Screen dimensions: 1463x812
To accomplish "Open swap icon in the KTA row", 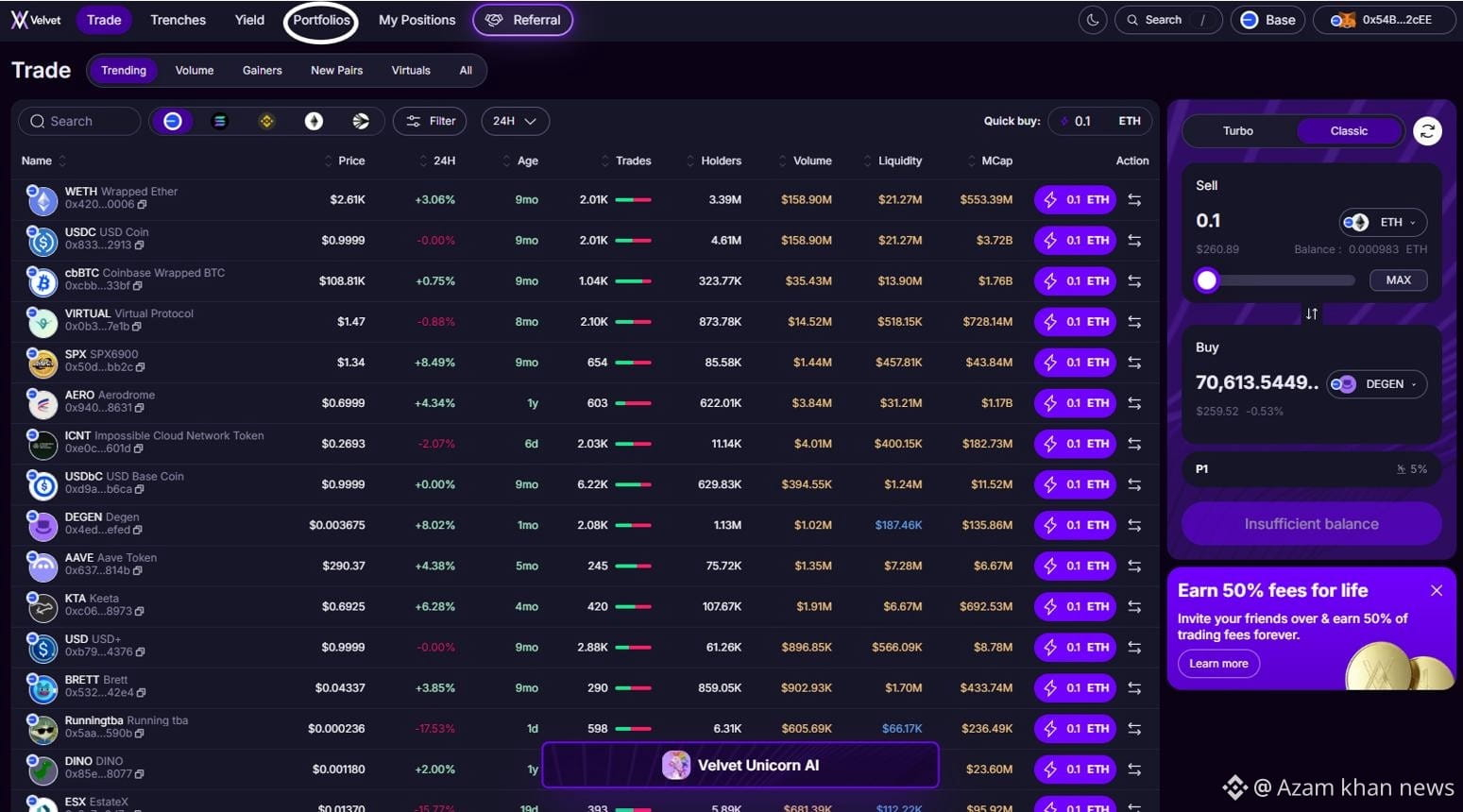I will [1134, 606].
